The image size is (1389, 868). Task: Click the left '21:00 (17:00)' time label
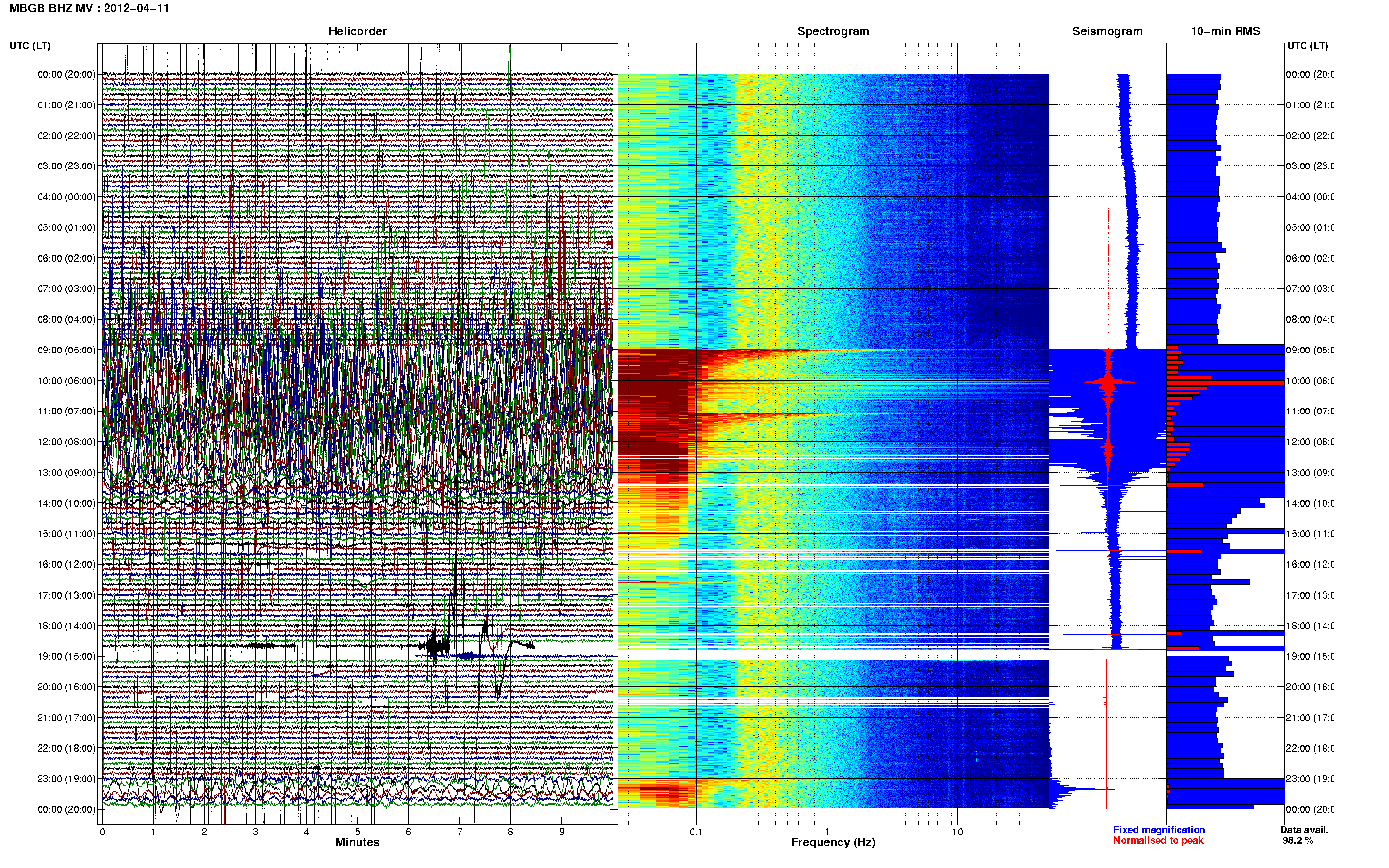pyautogui.click(x=66, y=718)
